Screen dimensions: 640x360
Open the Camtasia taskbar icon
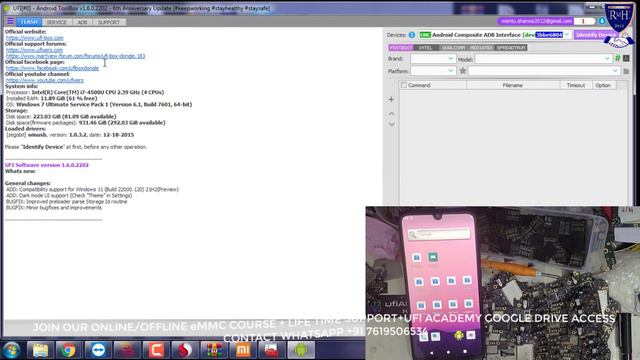[x=156, y=350]
